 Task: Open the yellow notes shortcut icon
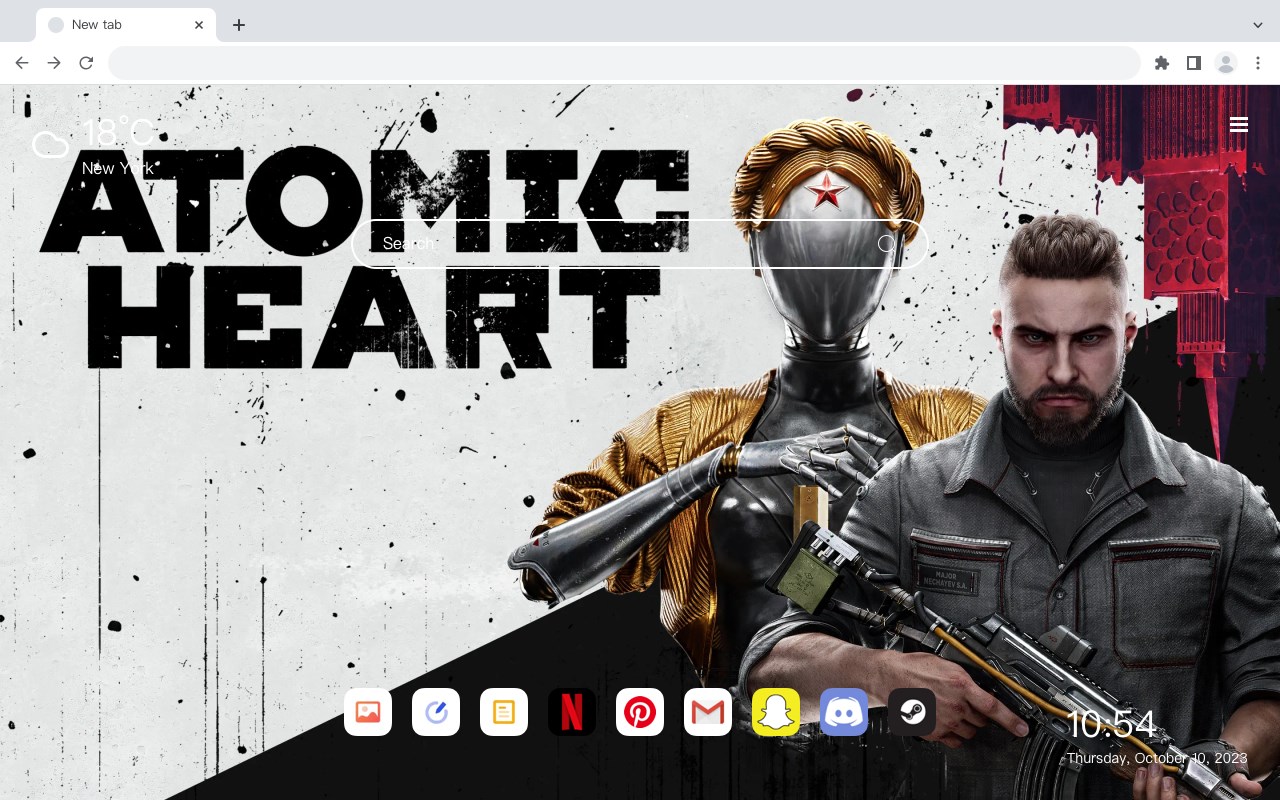504,712
